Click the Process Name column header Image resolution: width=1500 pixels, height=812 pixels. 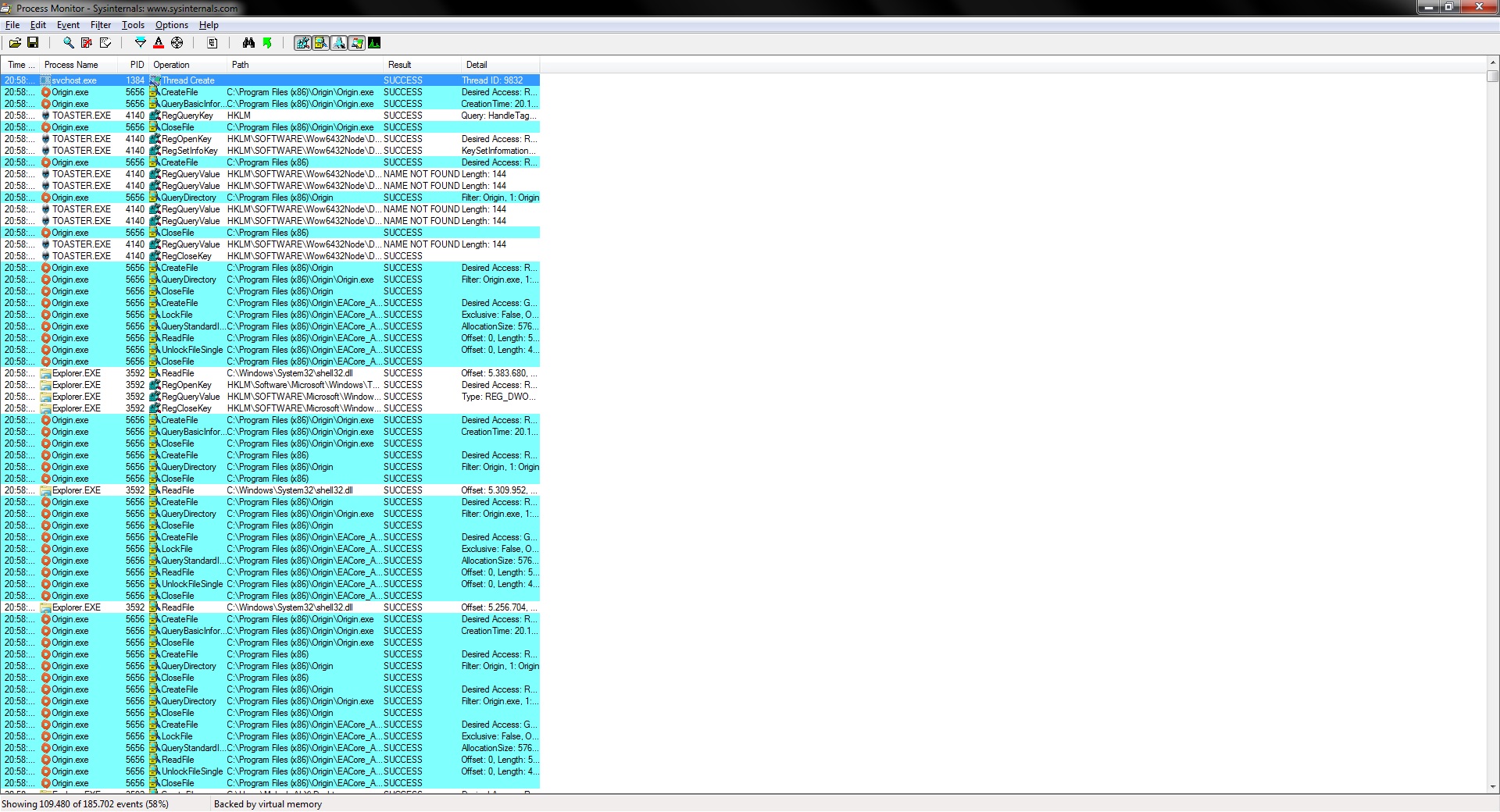coord(78,65)
